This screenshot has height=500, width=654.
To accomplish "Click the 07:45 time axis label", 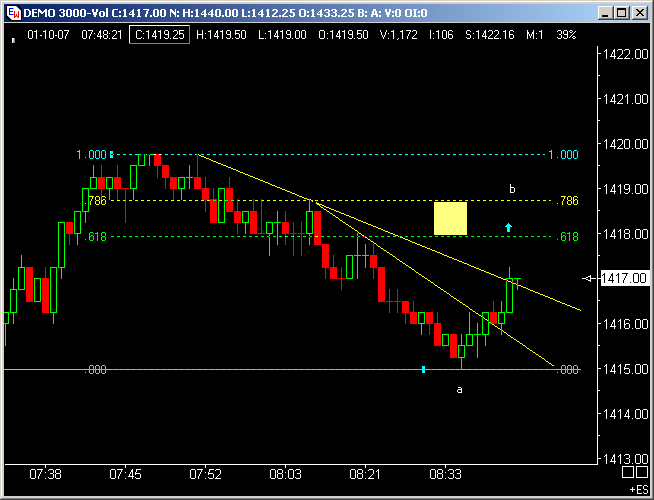I will (125, 474).
